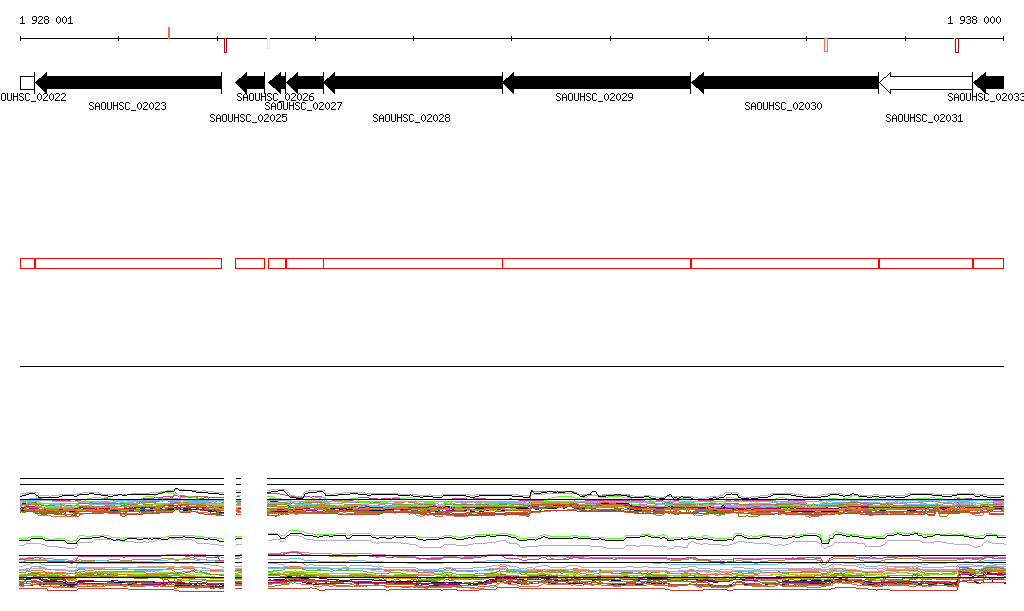Click the SAOUHSC_02023 black gene arrow
1024x611 pixels.
pyautogui.click(x=129, y=83)
